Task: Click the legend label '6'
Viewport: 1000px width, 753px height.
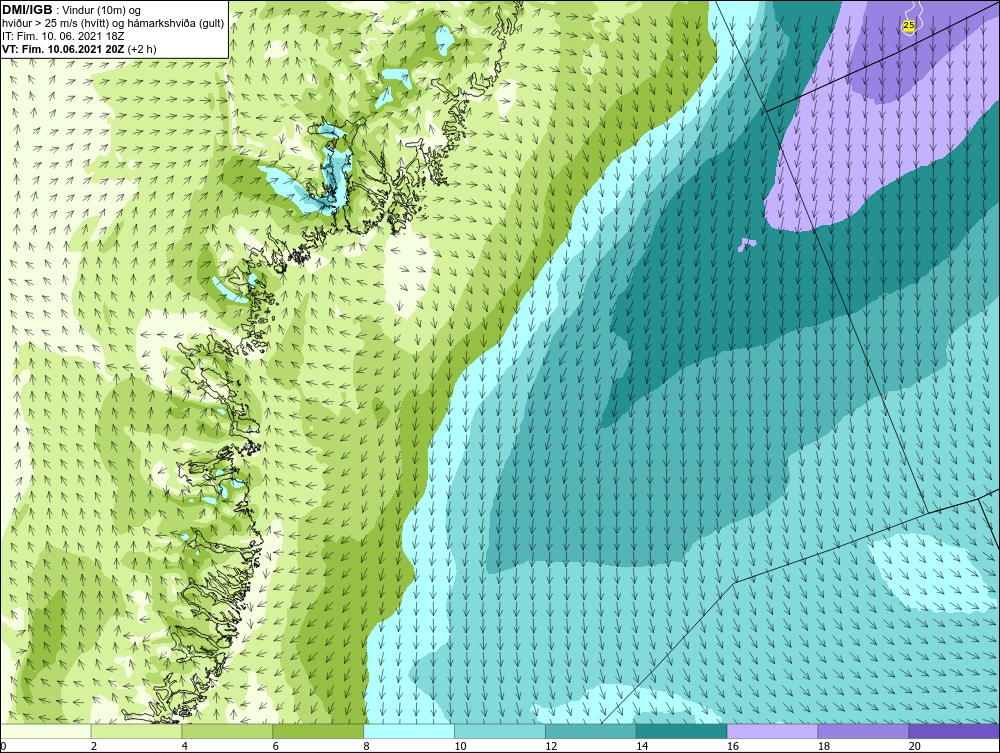Action: 276,746
